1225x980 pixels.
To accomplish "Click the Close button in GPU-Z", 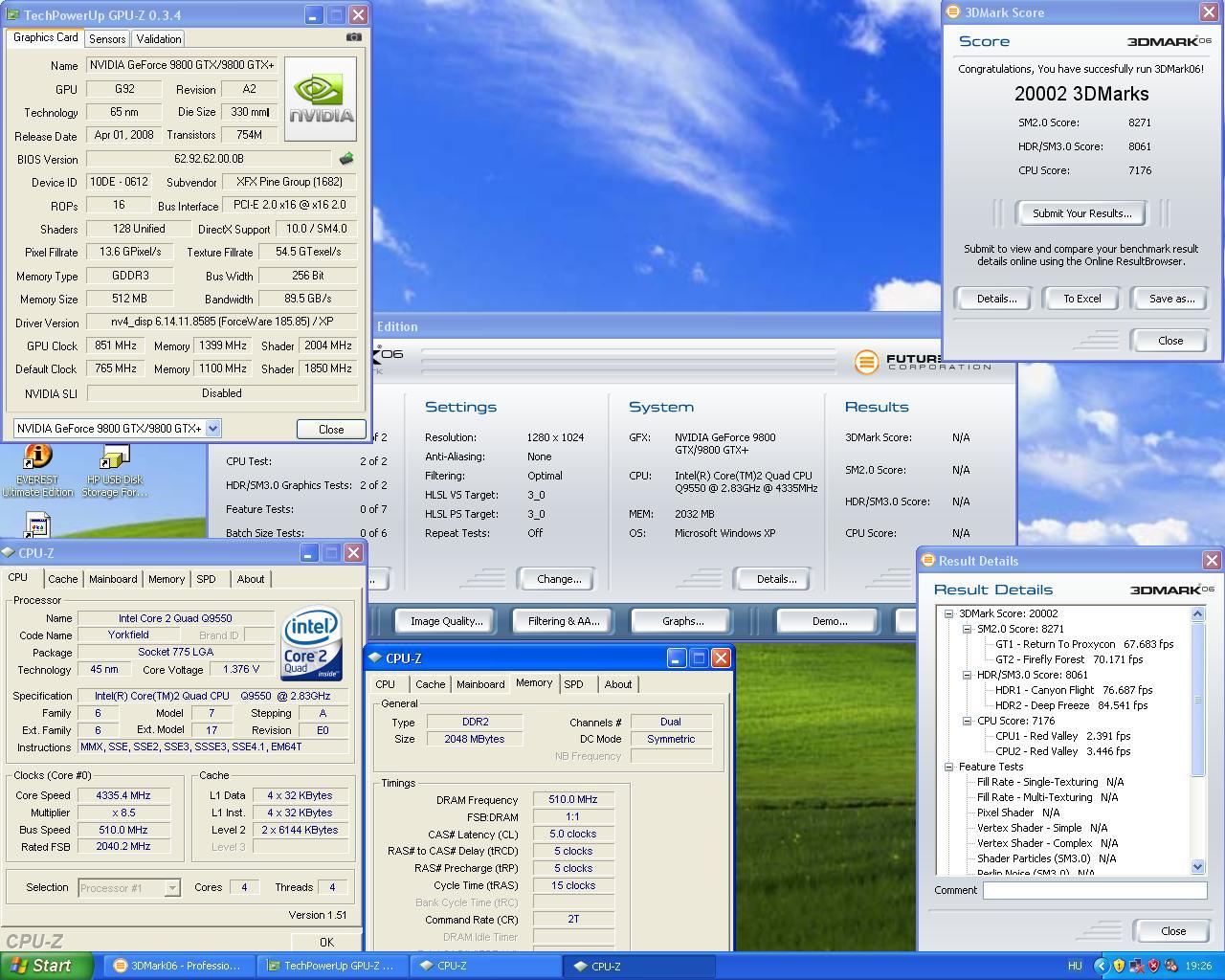I will 331,429.
